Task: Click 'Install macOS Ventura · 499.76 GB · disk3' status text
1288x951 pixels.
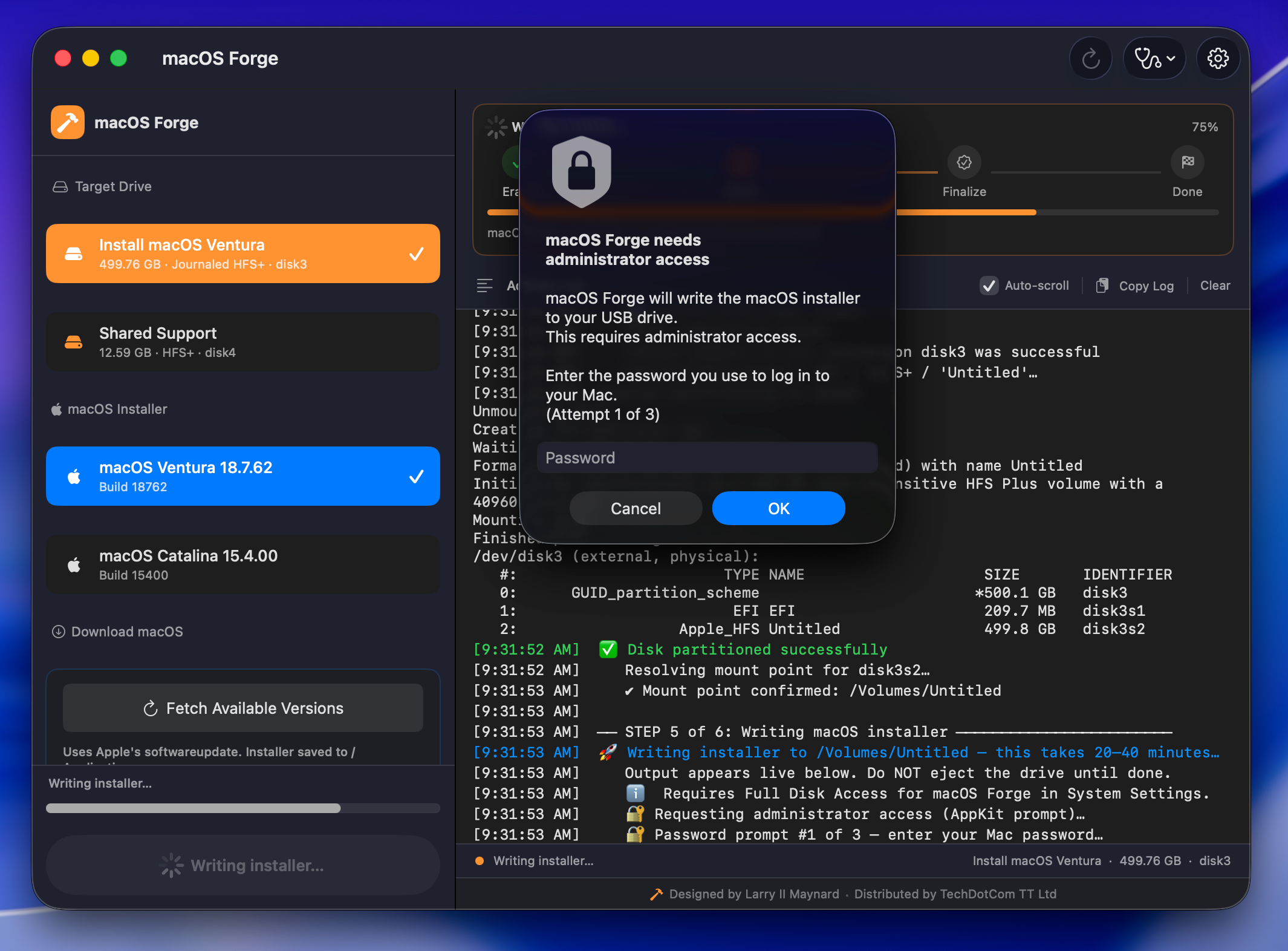Action: [x=1102, y=861]
